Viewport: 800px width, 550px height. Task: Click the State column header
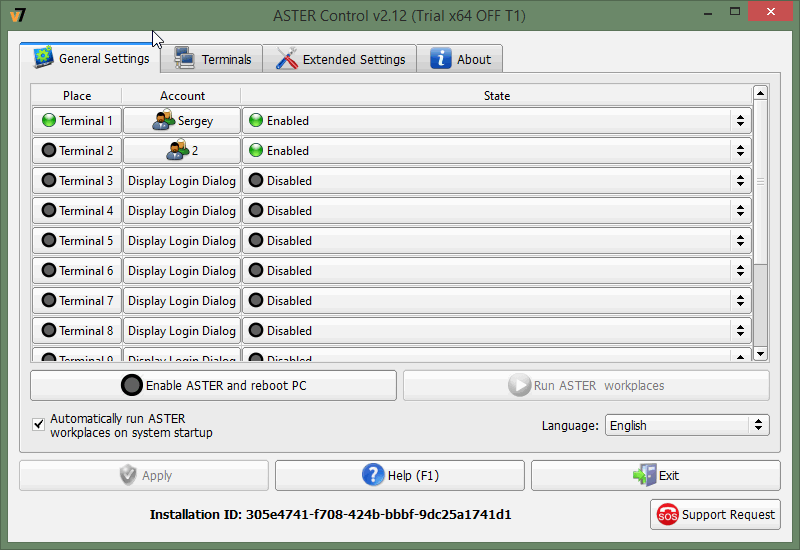pos(496,95)
